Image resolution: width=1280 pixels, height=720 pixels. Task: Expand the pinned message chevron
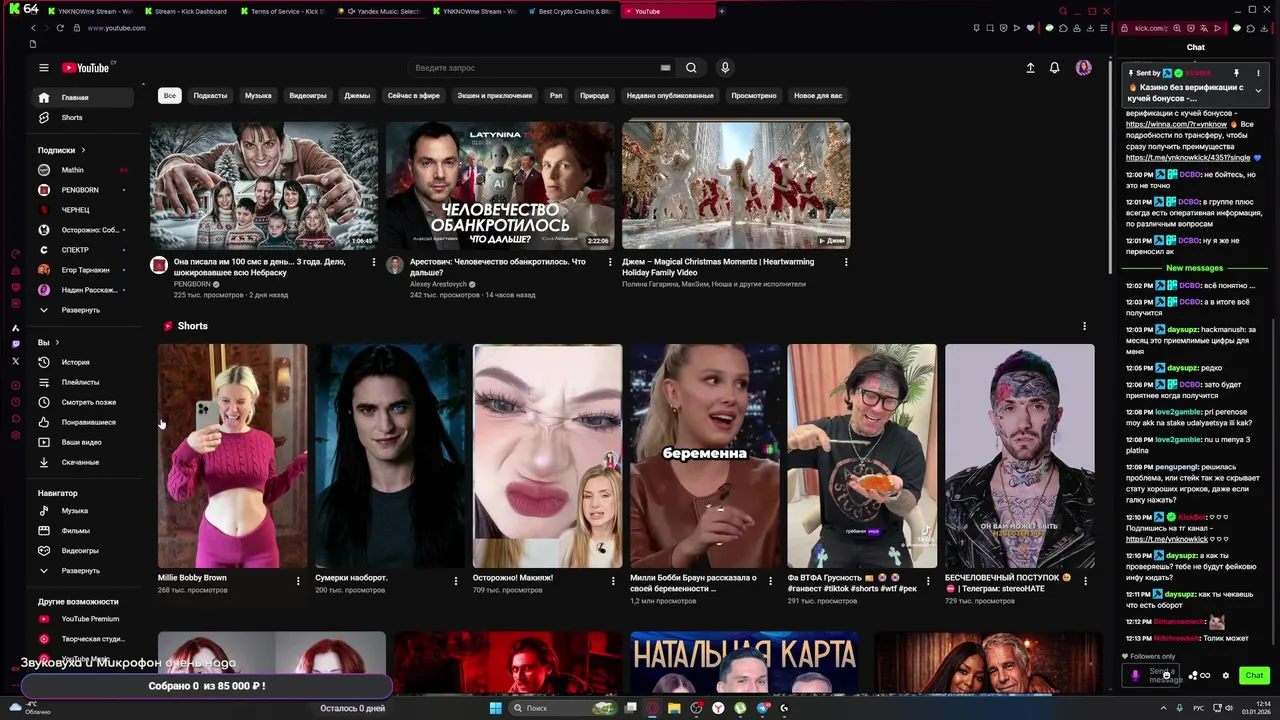[x=1258, y=91]
